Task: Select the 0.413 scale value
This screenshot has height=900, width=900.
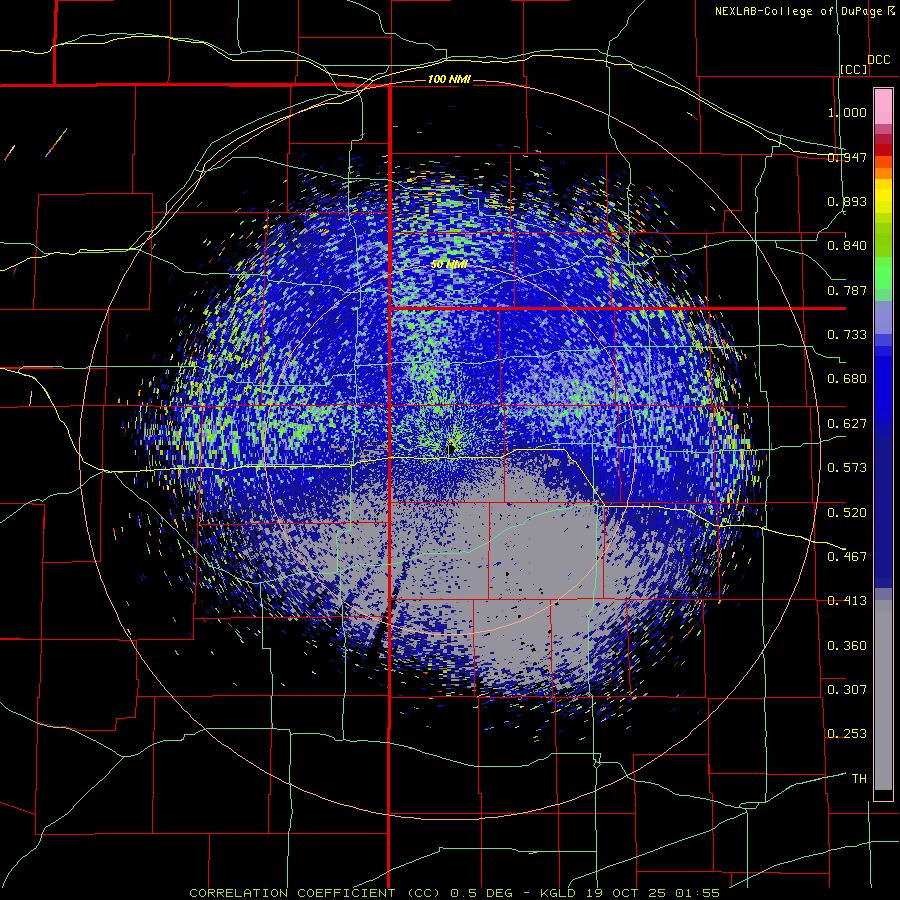Action: click(x=847, y=601)
